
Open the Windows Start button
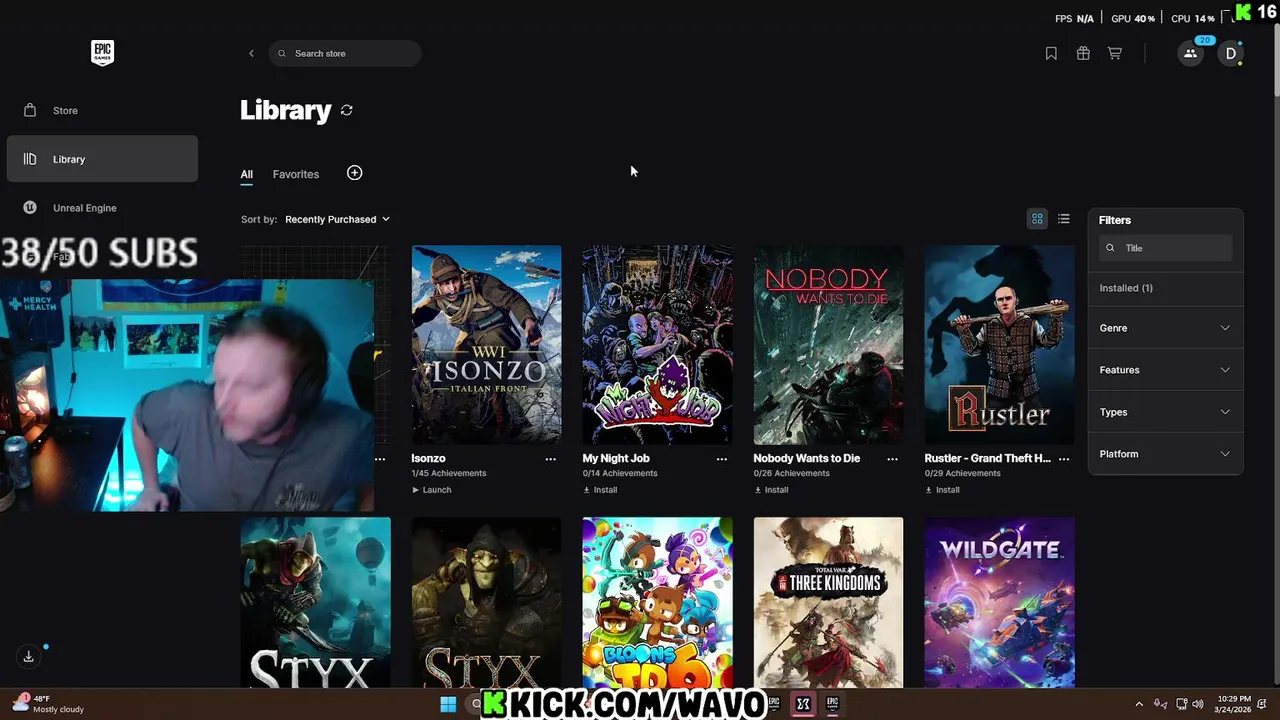click(x=448, y=704)
